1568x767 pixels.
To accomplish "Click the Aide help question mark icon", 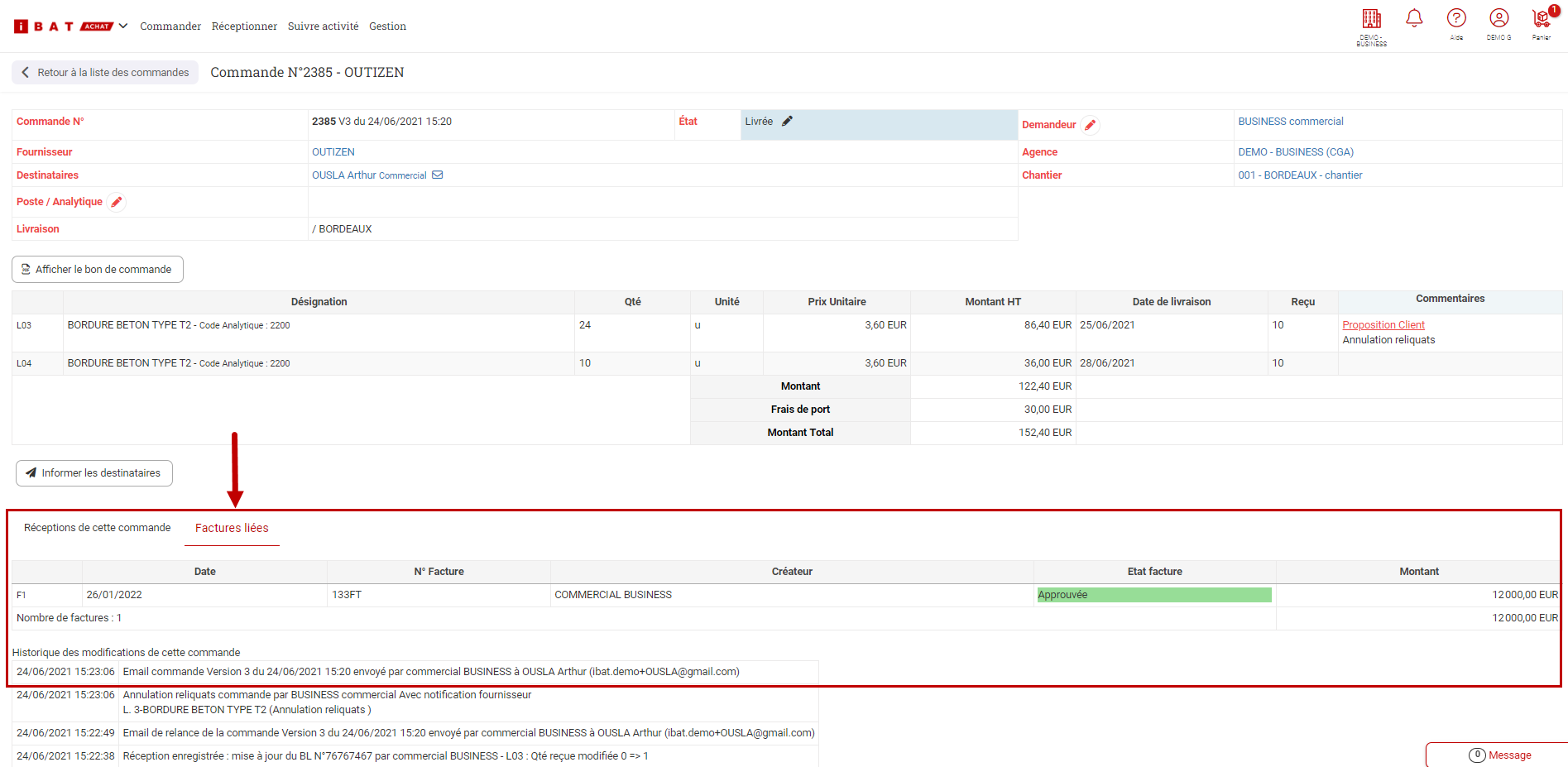I will click(1456, 18).
